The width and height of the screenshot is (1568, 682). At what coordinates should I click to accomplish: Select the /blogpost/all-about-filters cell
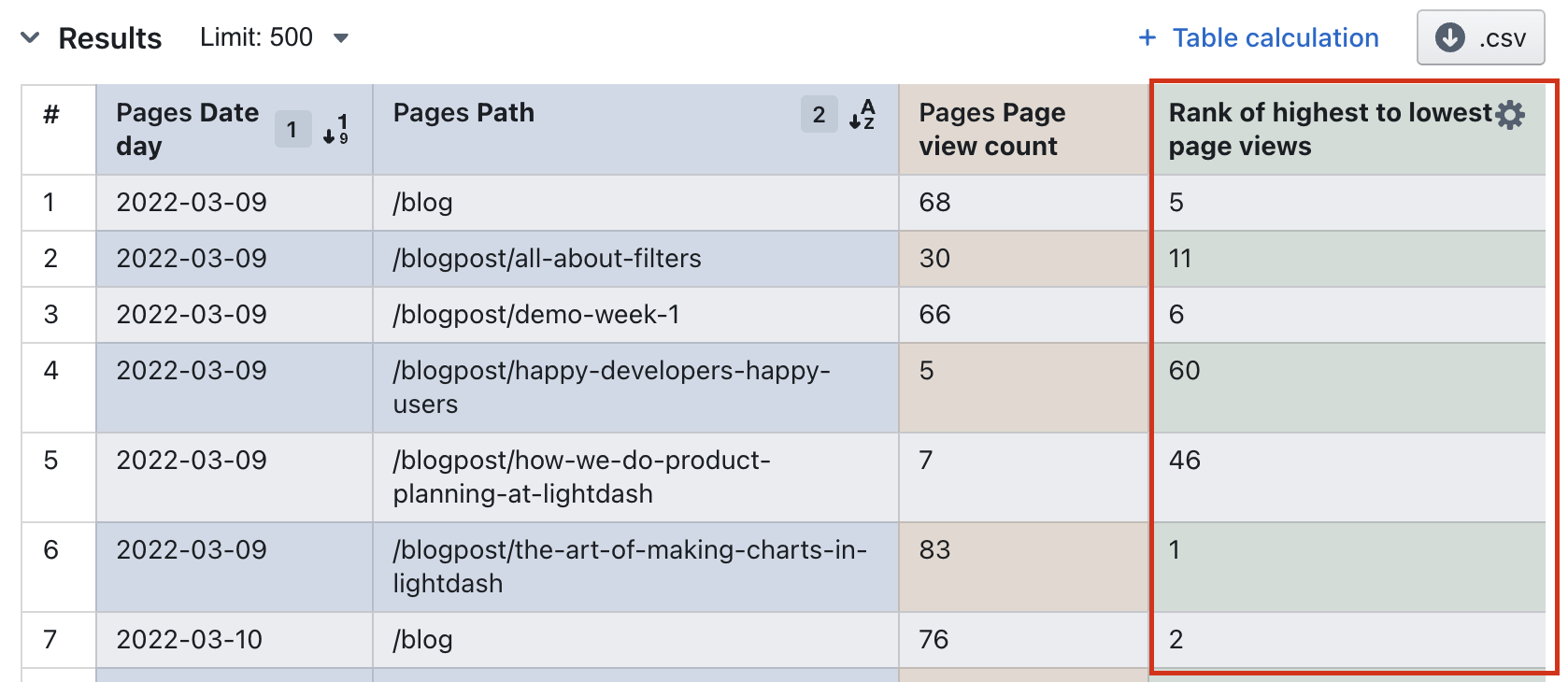pos(547,259)
